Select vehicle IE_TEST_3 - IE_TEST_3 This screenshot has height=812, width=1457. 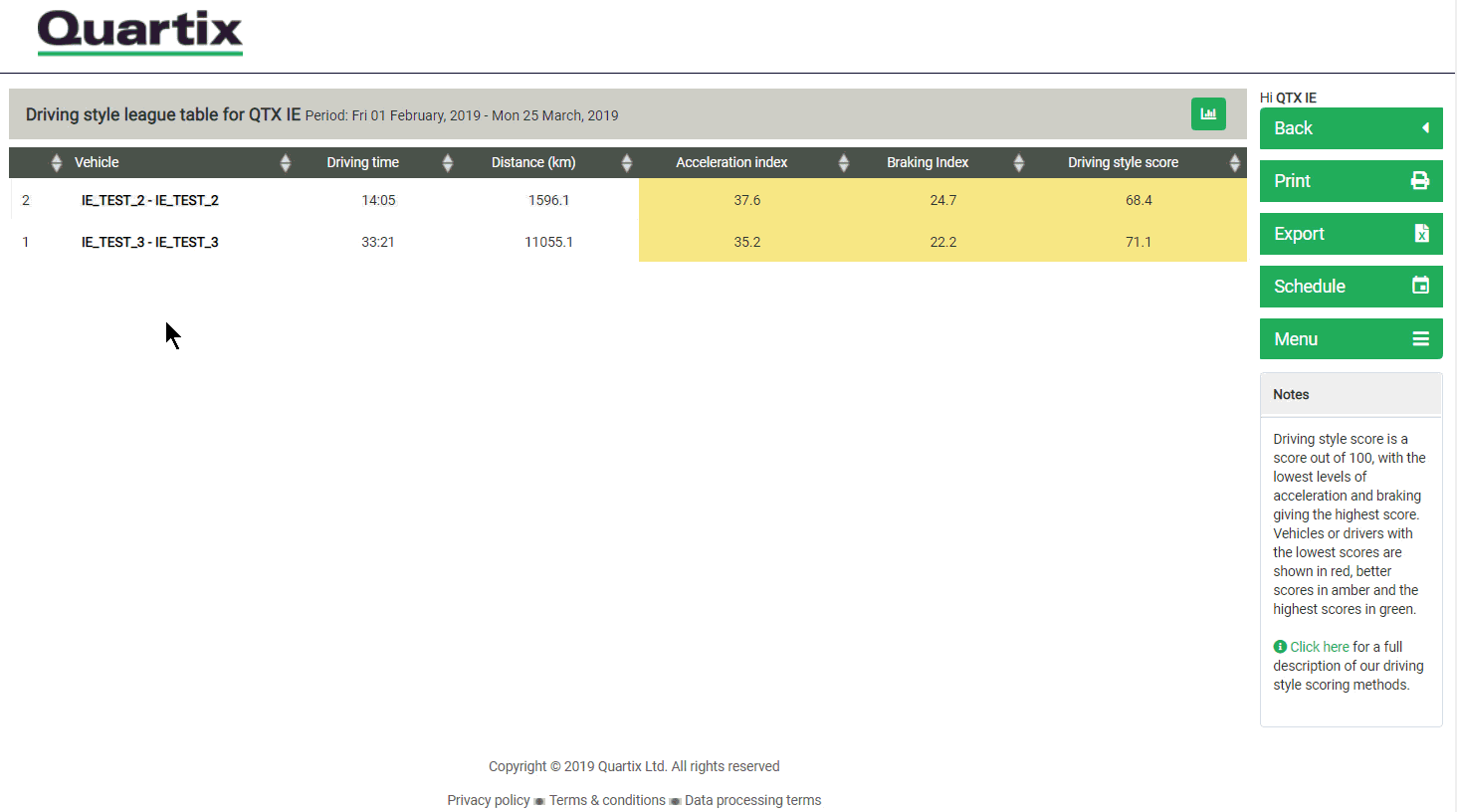point(150,242)
